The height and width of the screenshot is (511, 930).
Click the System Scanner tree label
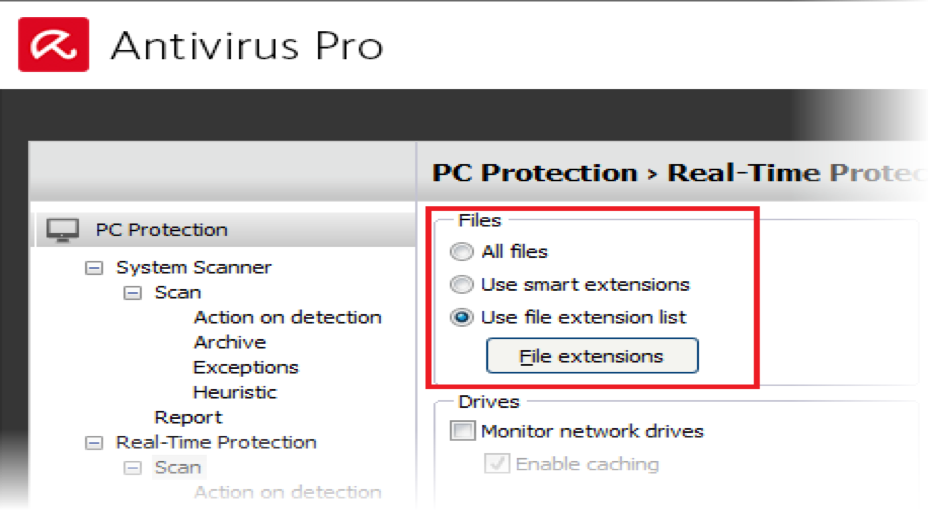(193, 267)
